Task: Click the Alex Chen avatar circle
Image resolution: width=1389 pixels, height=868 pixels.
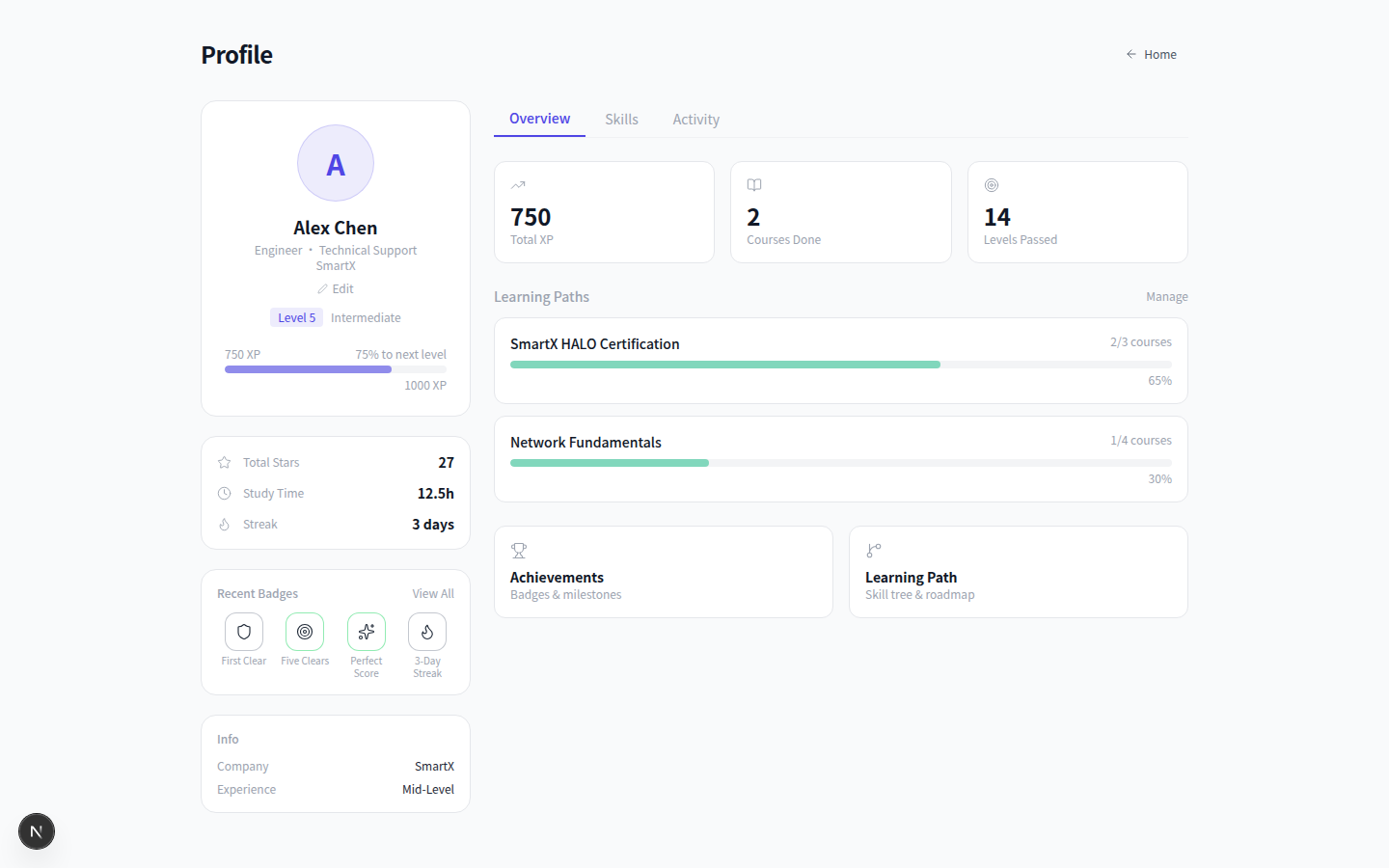Action: [x=336, y=163]
